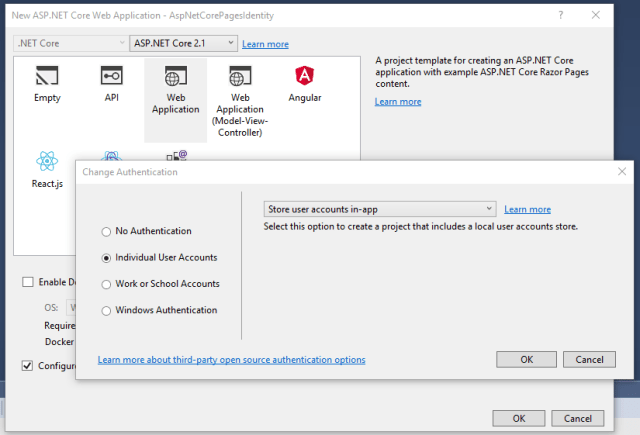Pick the Web Application (Model-View-Controller) template
This screenshot has height=435, width=640.
tap(240, 77)
